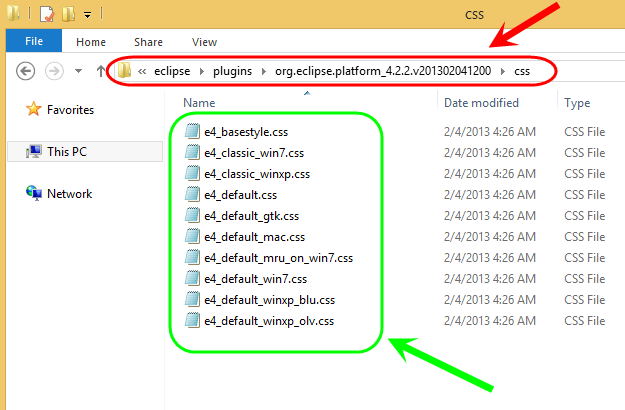Expand the chevron after eclipse breadcrumb
This screenshot has height=410, width=625.
[202, 71]
